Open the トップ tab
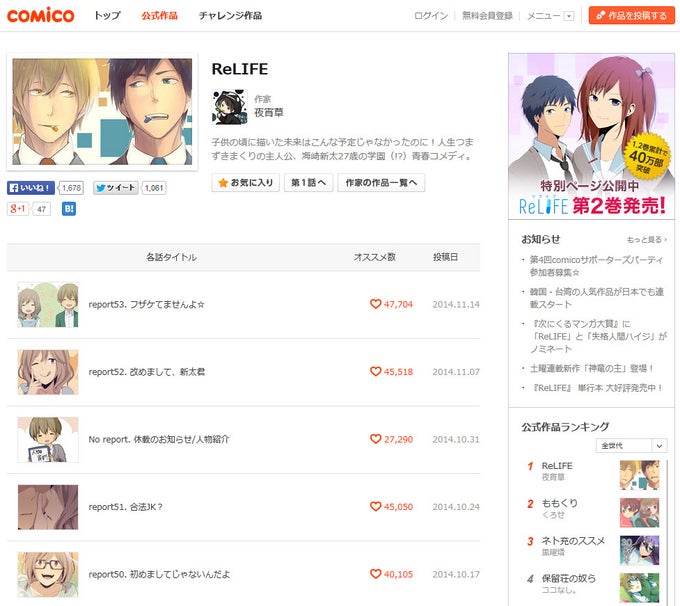 pyautogui.click(x=107, y=16)
